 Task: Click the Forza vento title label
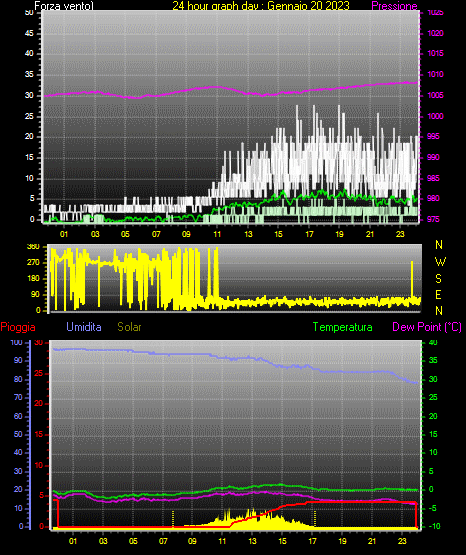[x=64, y=6]
